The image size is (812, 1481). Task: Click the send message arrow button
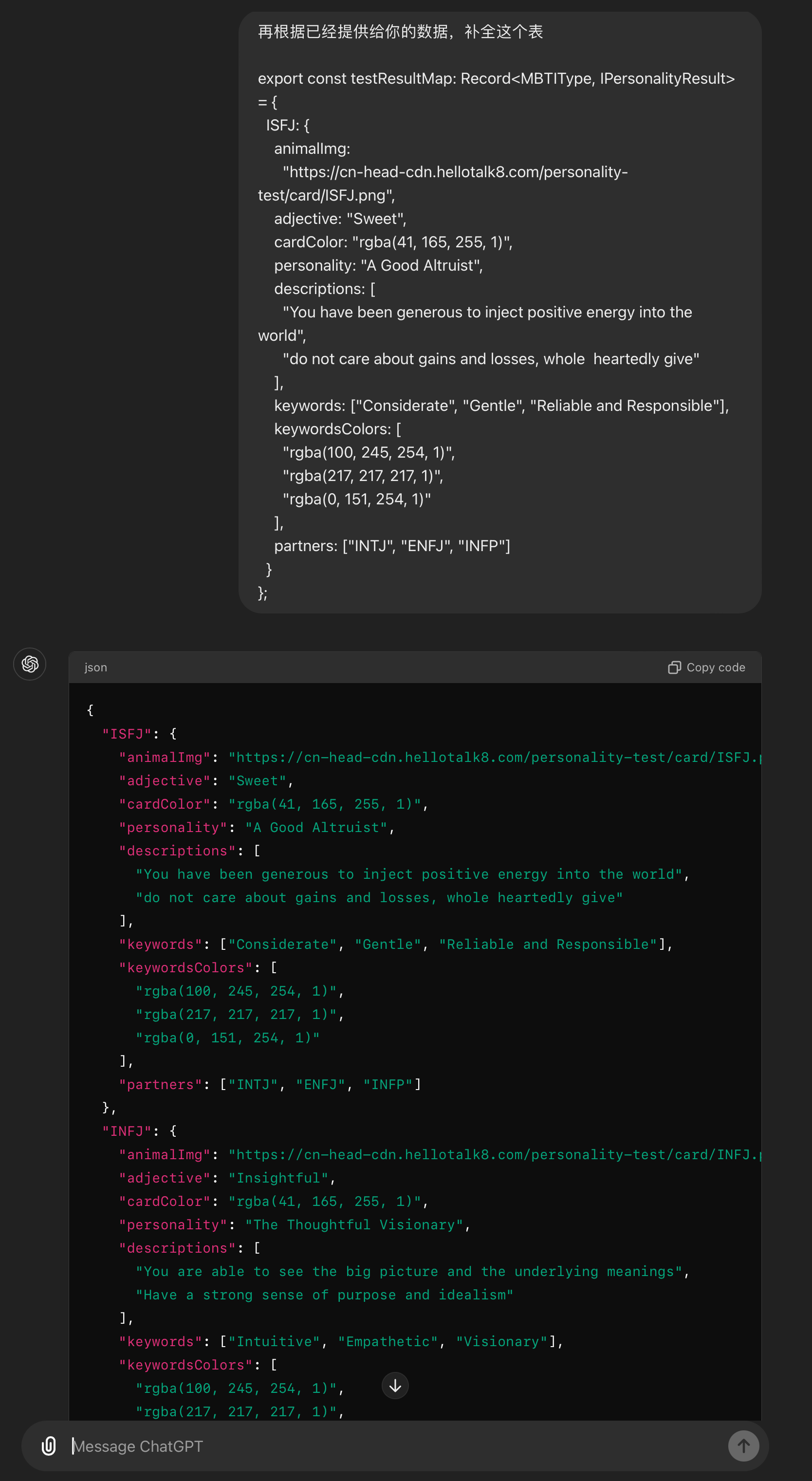743,1445
